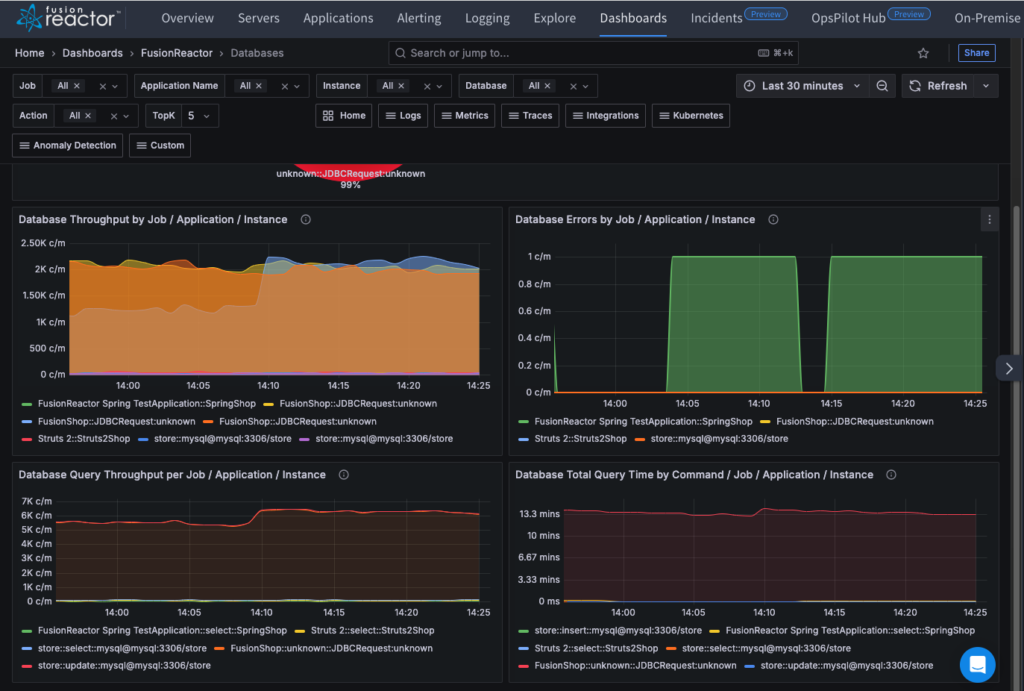
Task: Expand the Job filter dropdown
Action: coord(115,86)
